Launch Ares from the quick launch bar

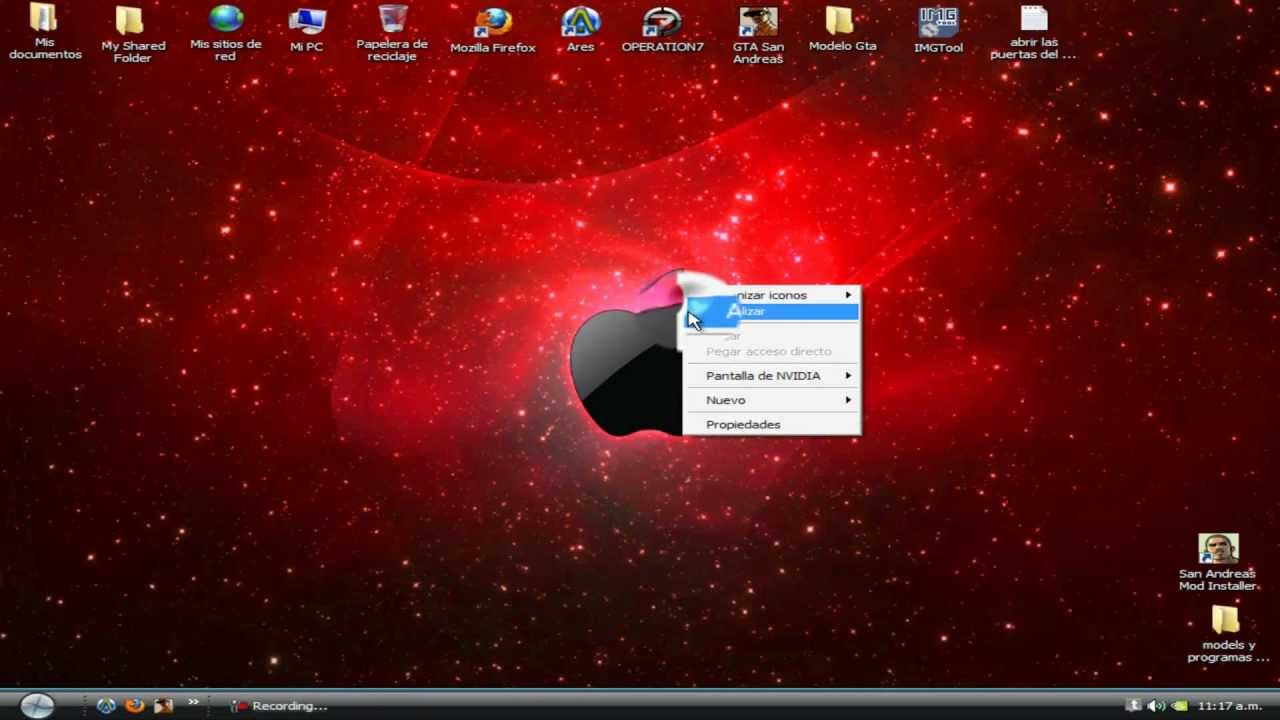(x=106, y=705)
